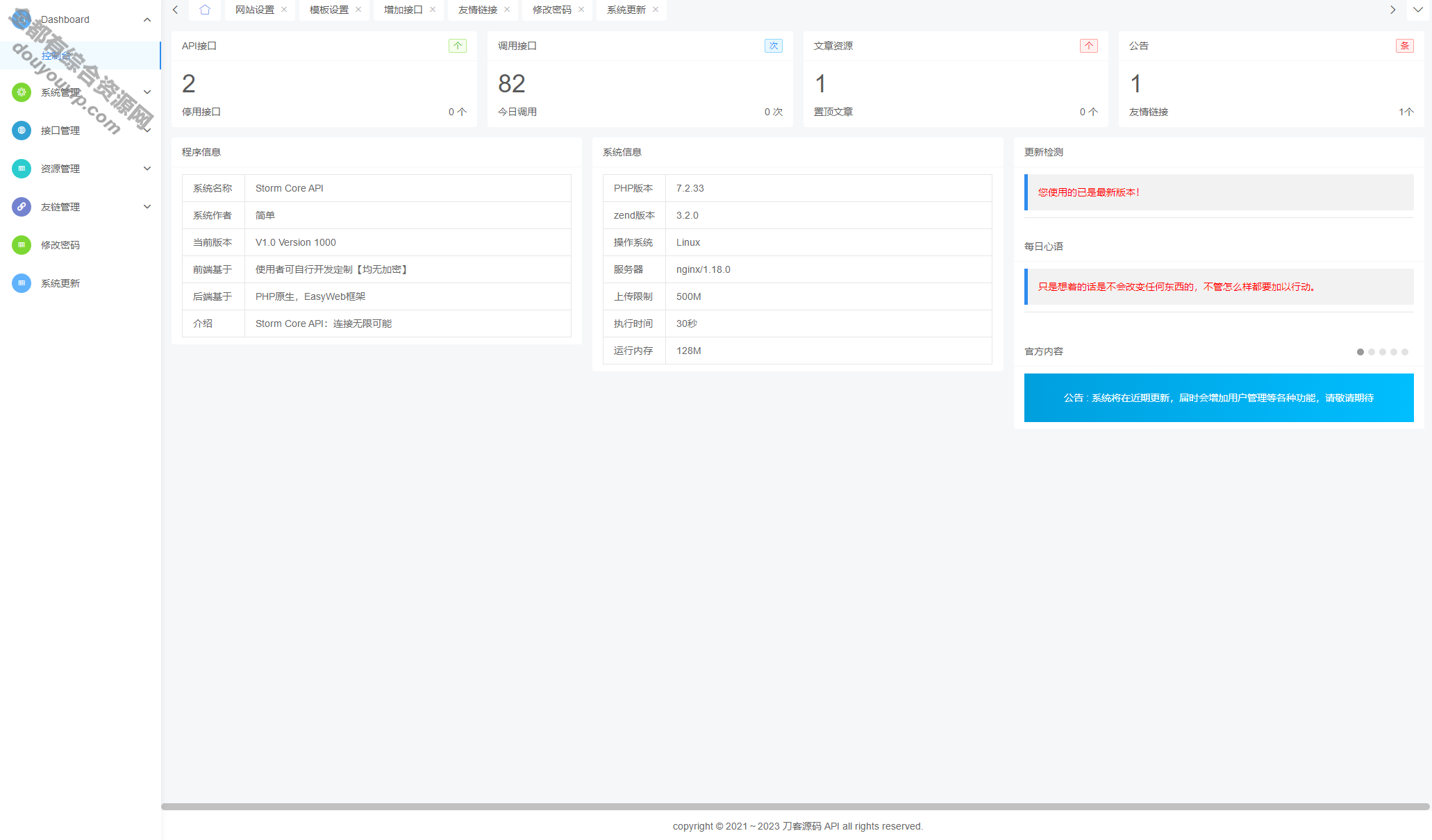Select the second carousel indicator dot
The image size is (1432, 840).
click(1372, 352)
